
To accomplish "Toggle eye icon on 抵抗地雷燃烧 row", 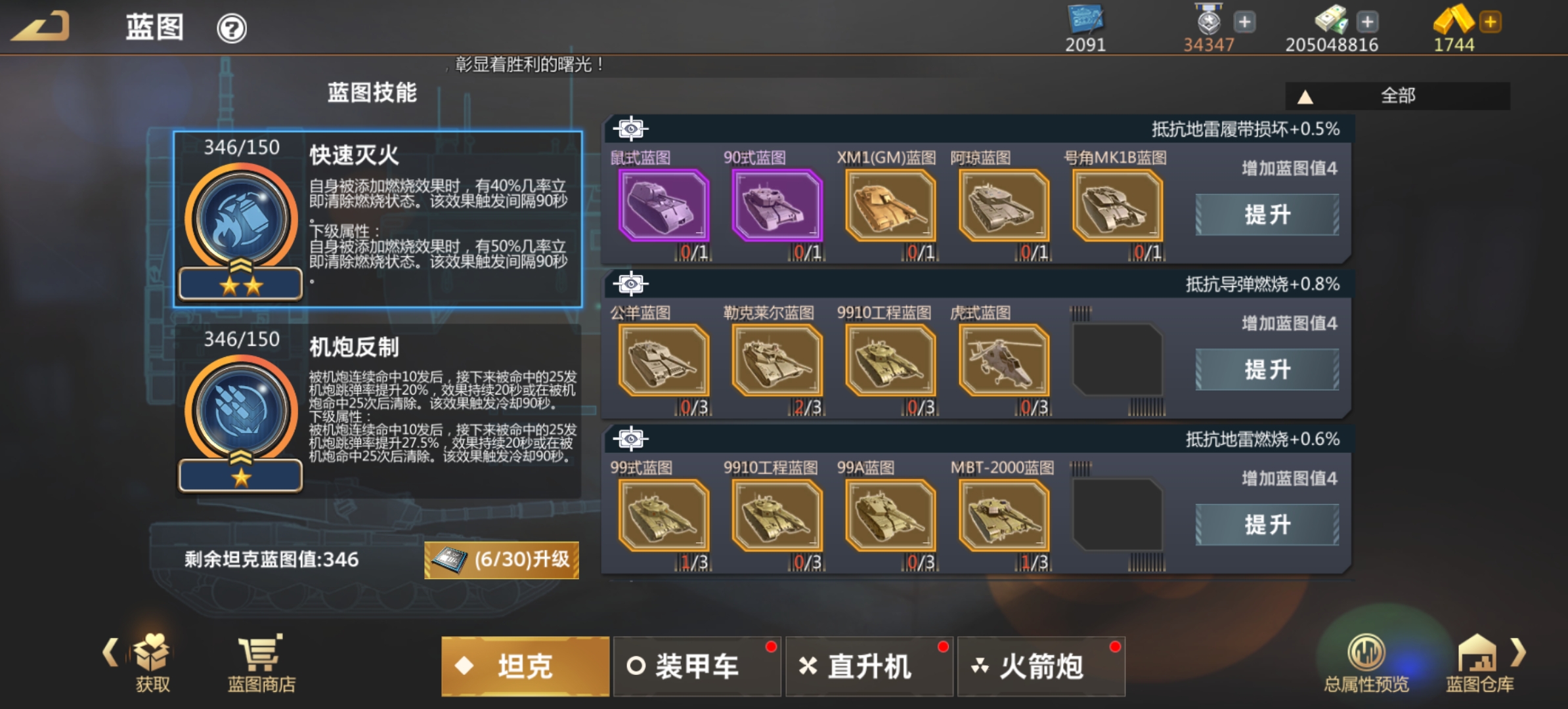I will 631,439.
